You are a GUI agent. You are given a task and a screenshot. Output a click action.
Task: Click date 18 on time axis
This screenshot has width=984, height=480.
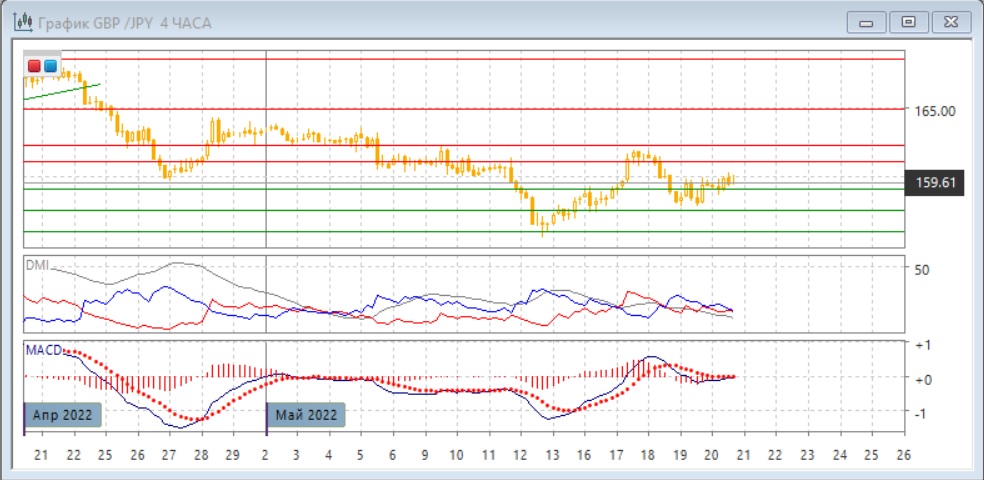[648, 455]
